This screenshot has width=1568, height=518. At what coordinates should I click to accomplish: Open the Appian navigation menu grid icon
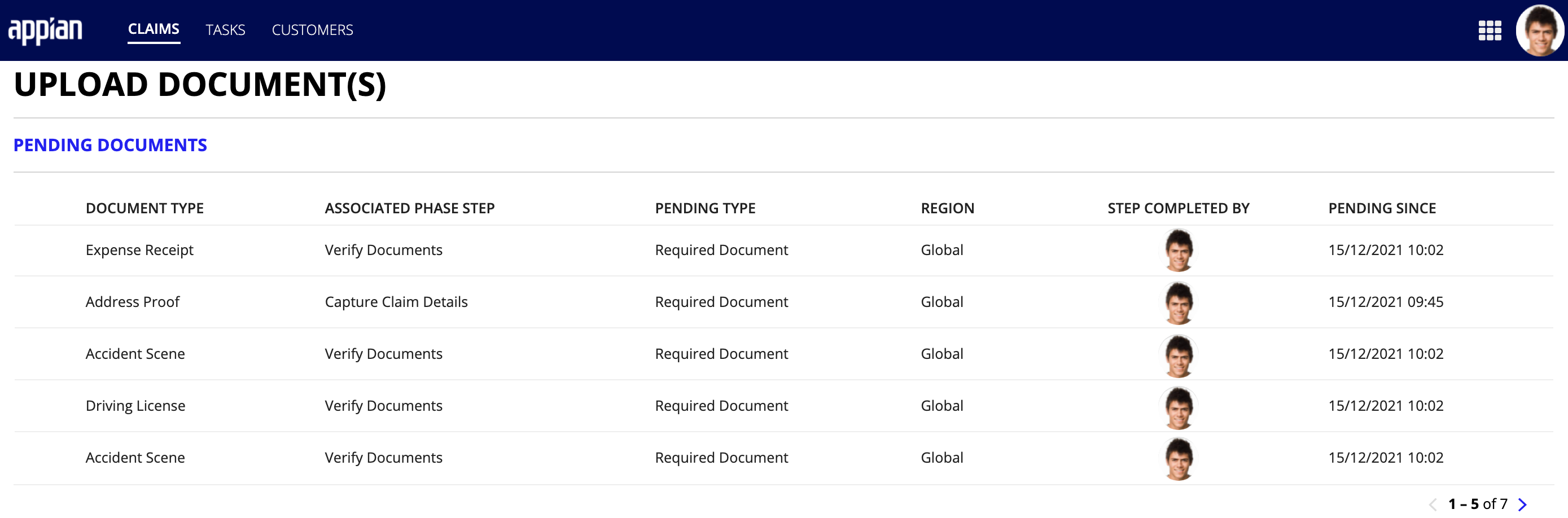point(1490,30)
